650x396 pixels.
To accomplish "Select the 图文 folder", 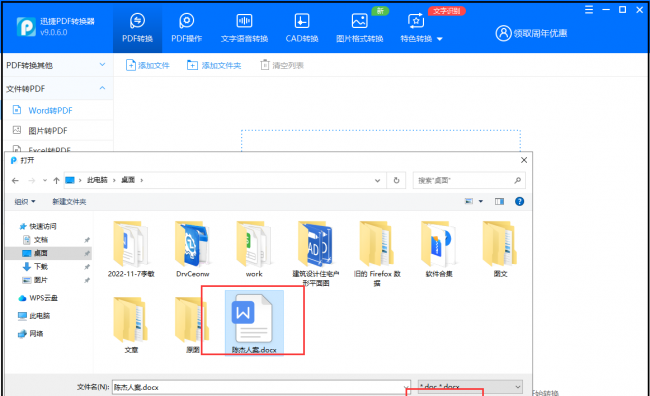I will [500, 250].
